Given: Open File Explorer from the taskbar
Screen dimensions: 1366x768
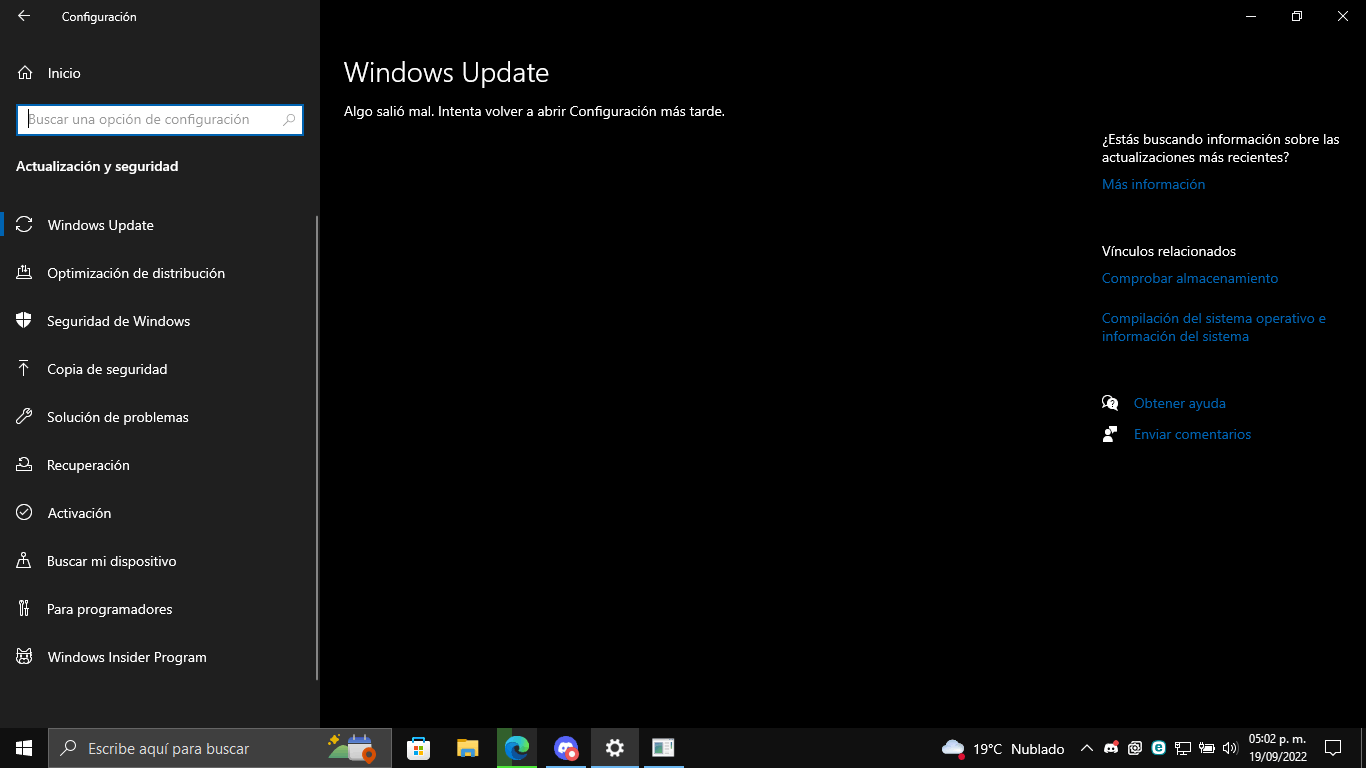Looking at the screenshot, I should tap(467, 748).
